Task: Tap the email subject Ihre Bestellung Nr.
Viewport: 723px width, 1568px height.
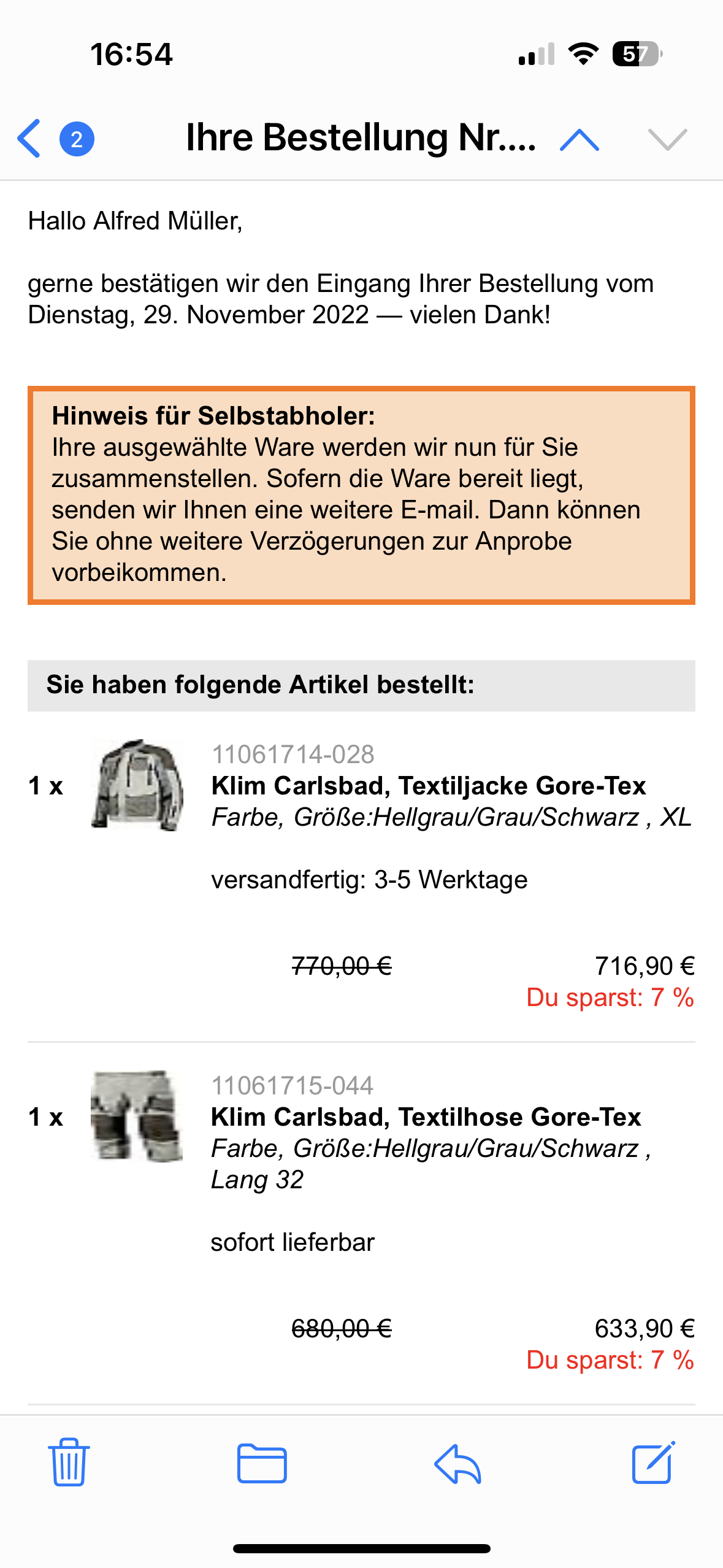Action: 361,137
